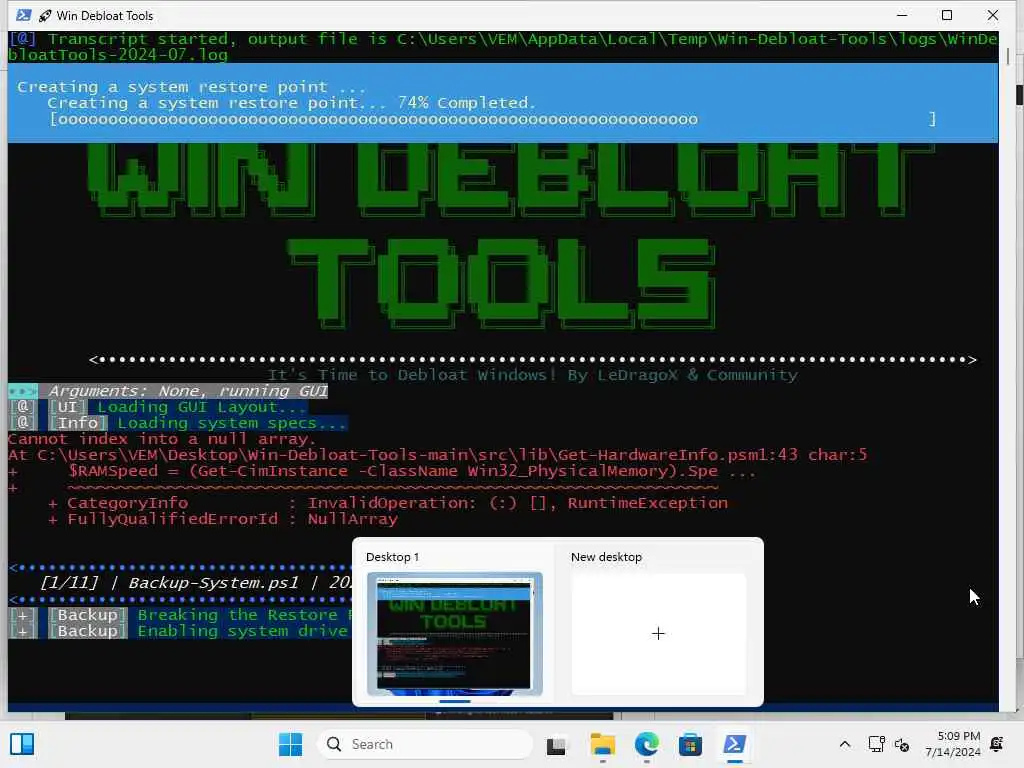Click the Task View taskbar icon
The image size is (1024, 768).
point(556,744)
